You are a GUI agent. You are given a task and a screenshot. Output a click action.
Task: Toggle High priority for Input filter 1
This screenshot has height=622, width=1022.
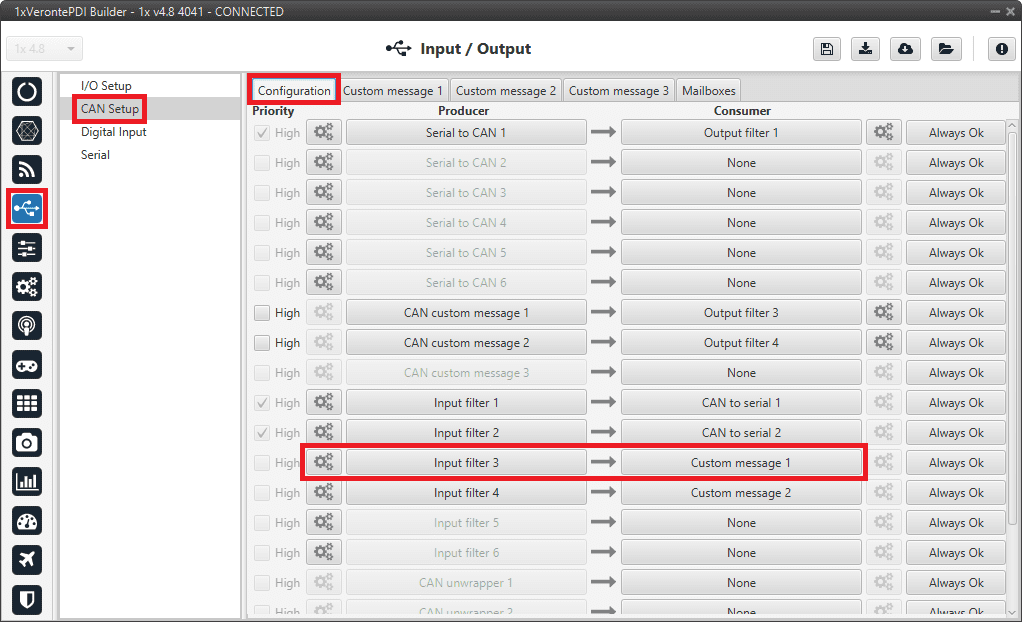point(262,403)
